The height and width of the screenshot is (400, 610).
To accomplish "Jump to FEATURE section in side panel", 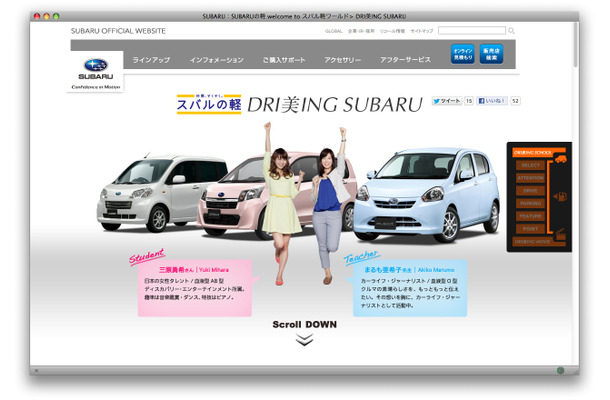I will coord(530,216).
